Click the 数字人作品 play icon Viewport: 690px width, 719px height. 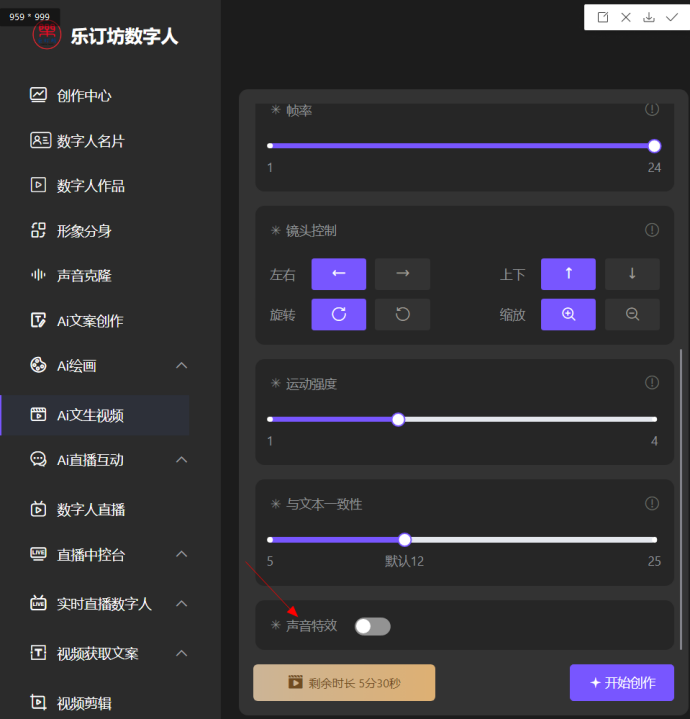point(38,185)
